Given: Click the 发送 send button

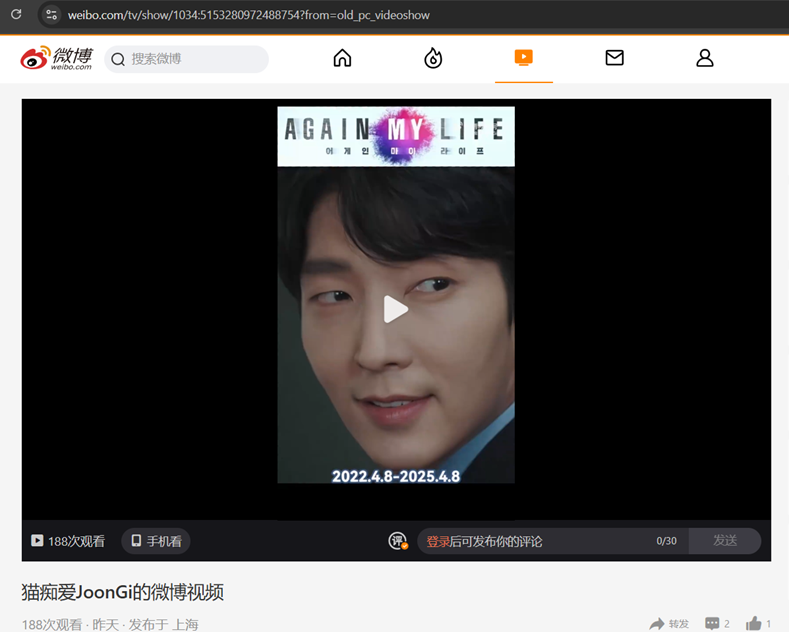Looking at the screenshot, I should 725,541.
